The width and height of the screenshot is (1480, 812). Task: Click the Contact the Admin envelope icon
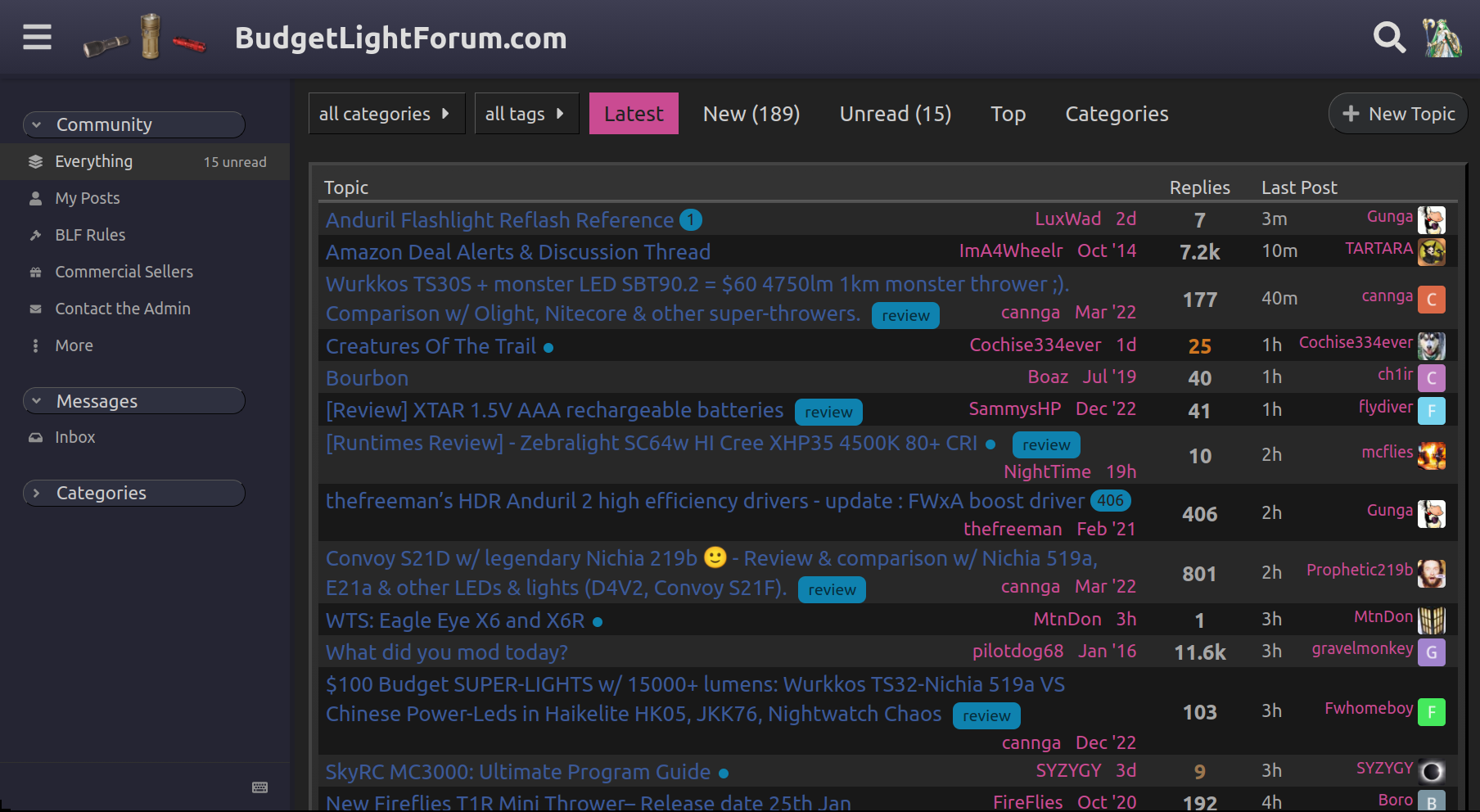[x=35, y=309]
